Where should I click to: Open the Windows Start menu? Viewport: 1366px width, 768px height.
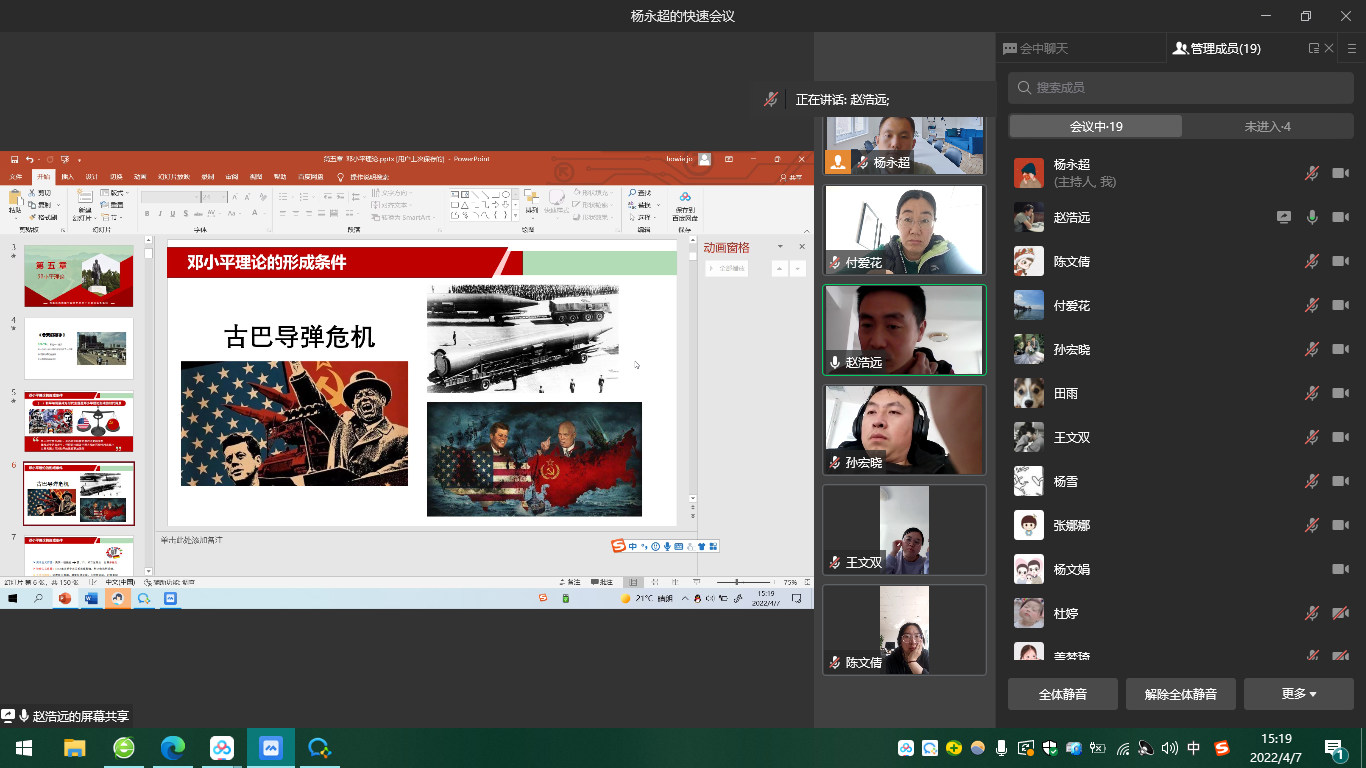pos(24,748)
